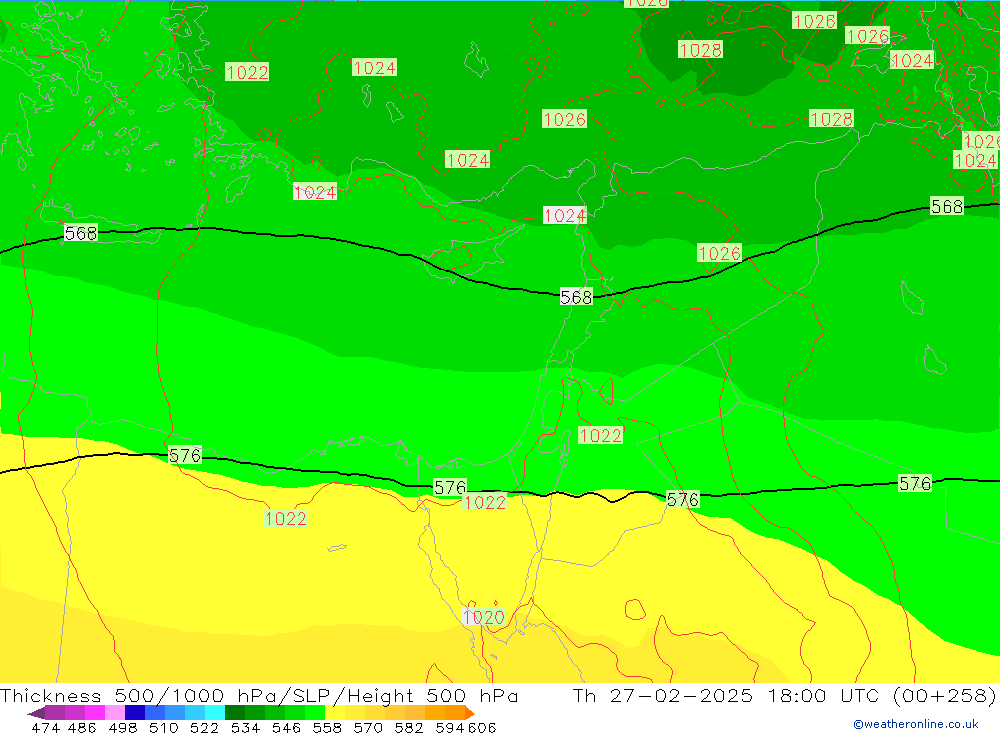Screen dimensions: 1000x733
Task: Click the '1020' pressure label on the map
Action: pyautogui.click(x=483, y=617)
